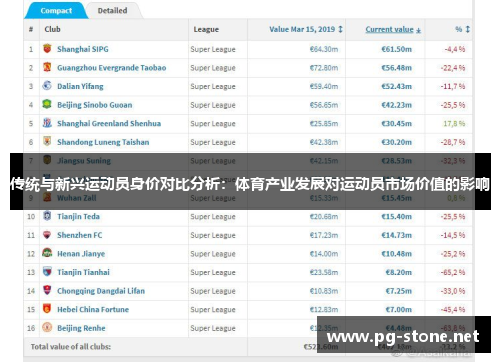Viewport: 500px width, 362px height.
Task: Click the Tianjin Tianhai crest icon
Action: pyautogui.click(x=47, y=272)
